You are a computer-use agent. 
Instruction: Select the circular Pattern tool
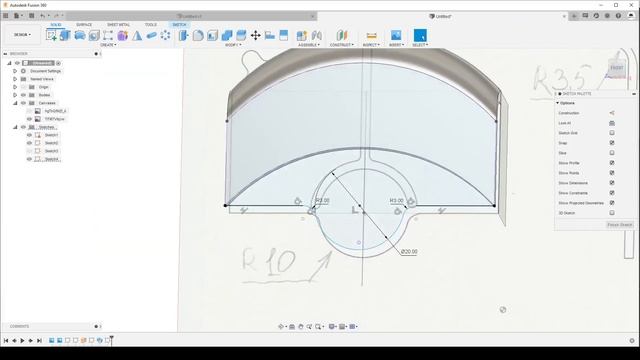165,36
